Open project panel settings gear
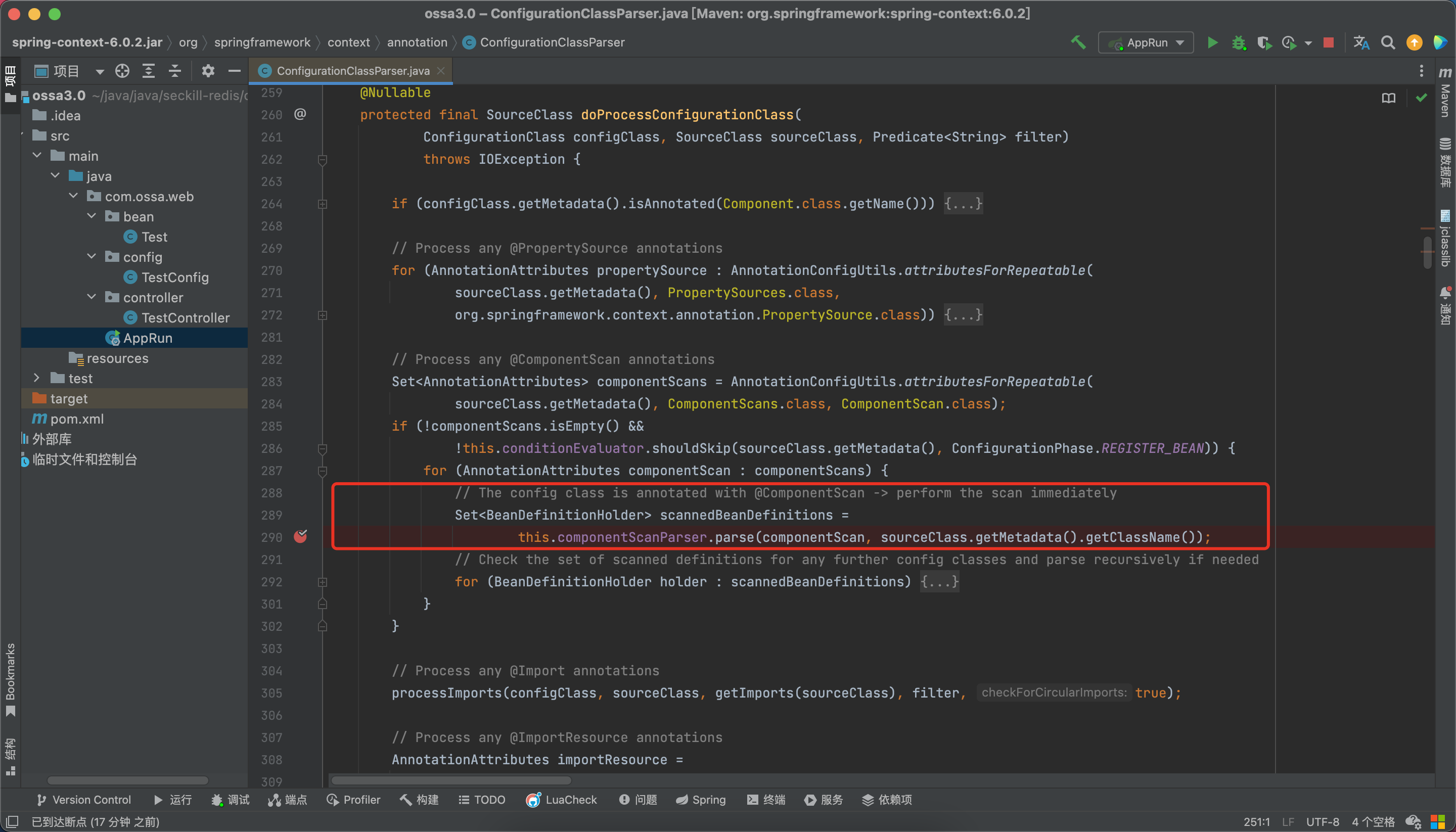 (208, 71)
